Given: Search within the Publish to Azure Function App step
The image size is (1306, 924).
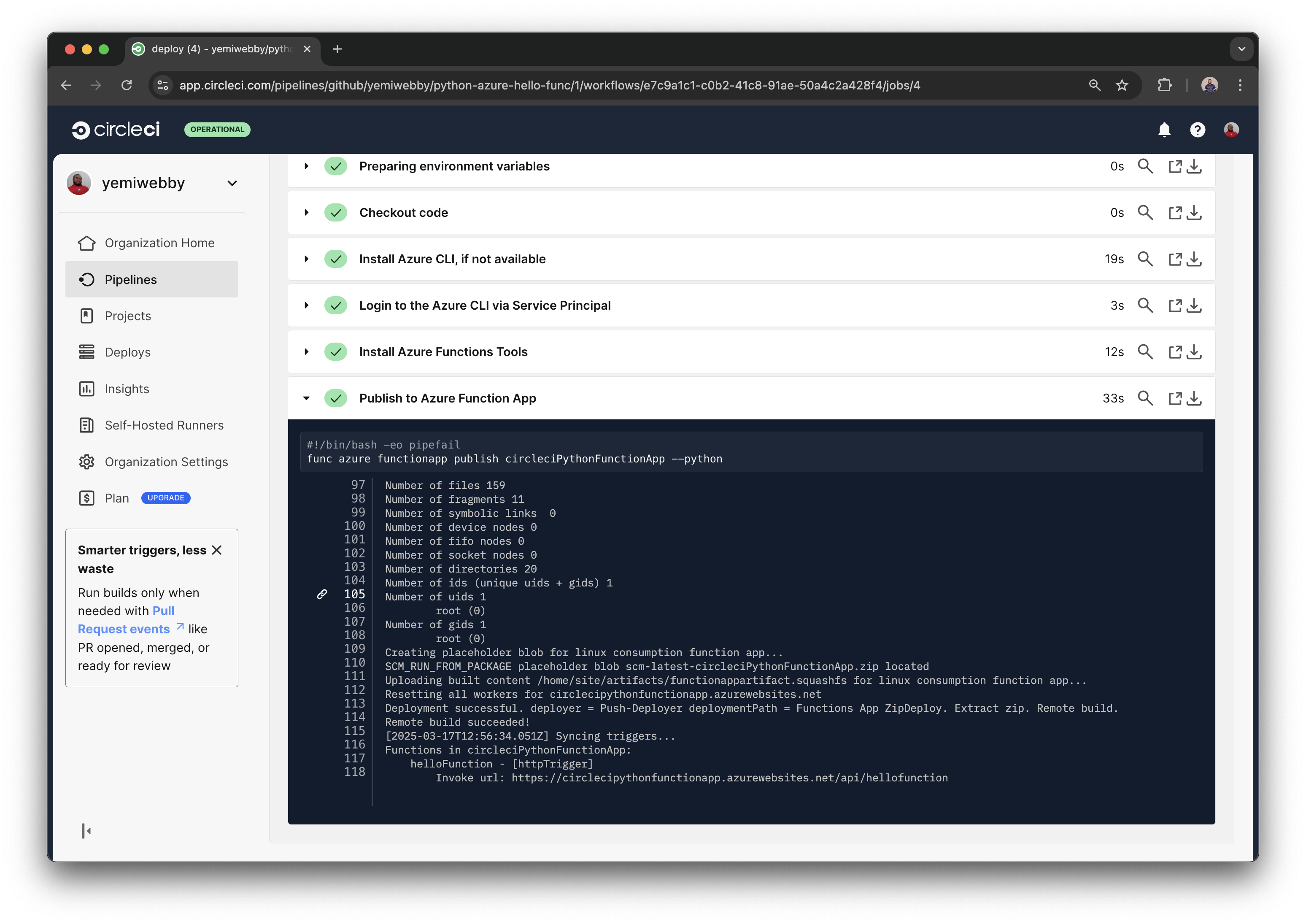Looking at the screenshot, I should 1146,398.
